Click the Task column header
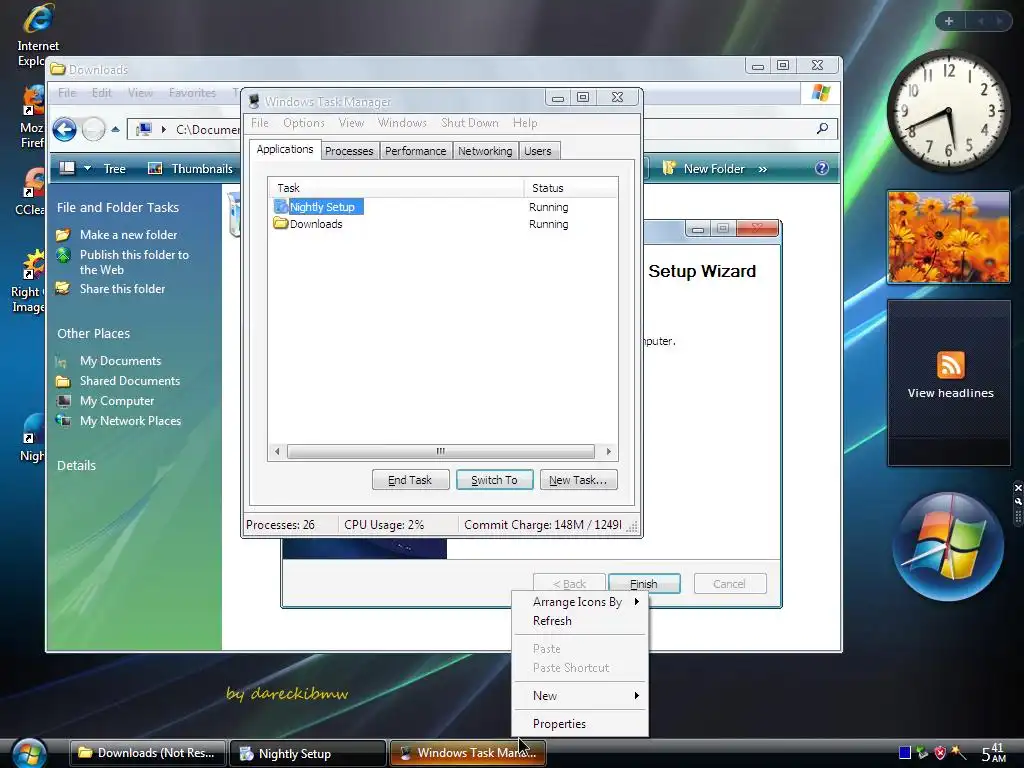 396,188
